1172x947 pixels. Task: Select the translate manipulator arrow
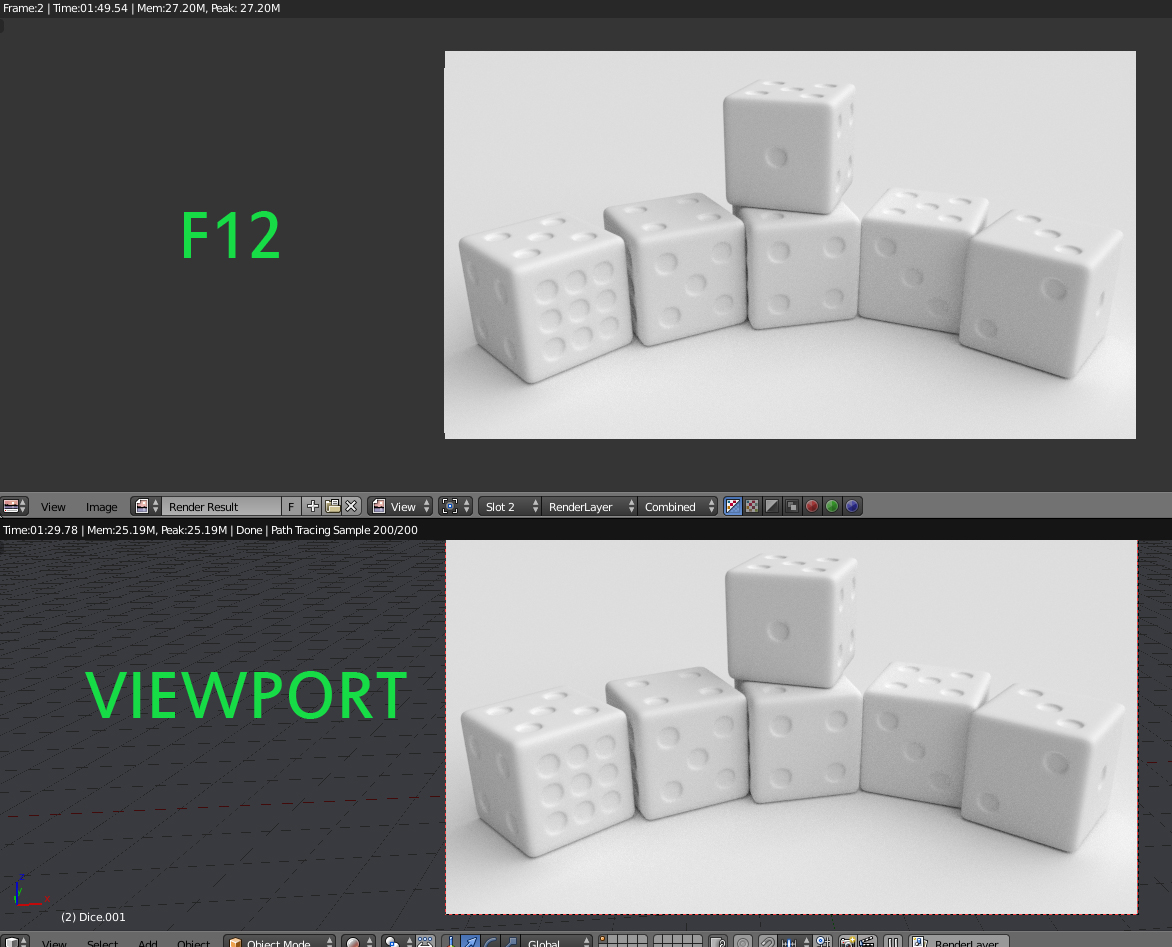coord(469,943)
